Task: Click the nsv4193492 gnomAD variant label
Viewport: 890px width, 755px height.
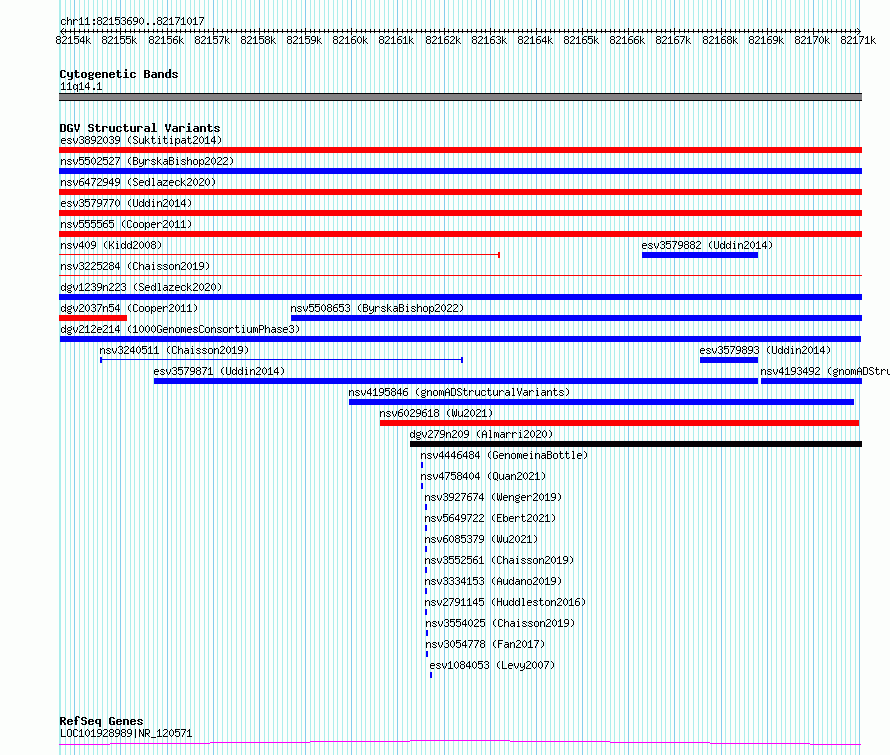Action: pyautogui.click(x=825, y=371)
